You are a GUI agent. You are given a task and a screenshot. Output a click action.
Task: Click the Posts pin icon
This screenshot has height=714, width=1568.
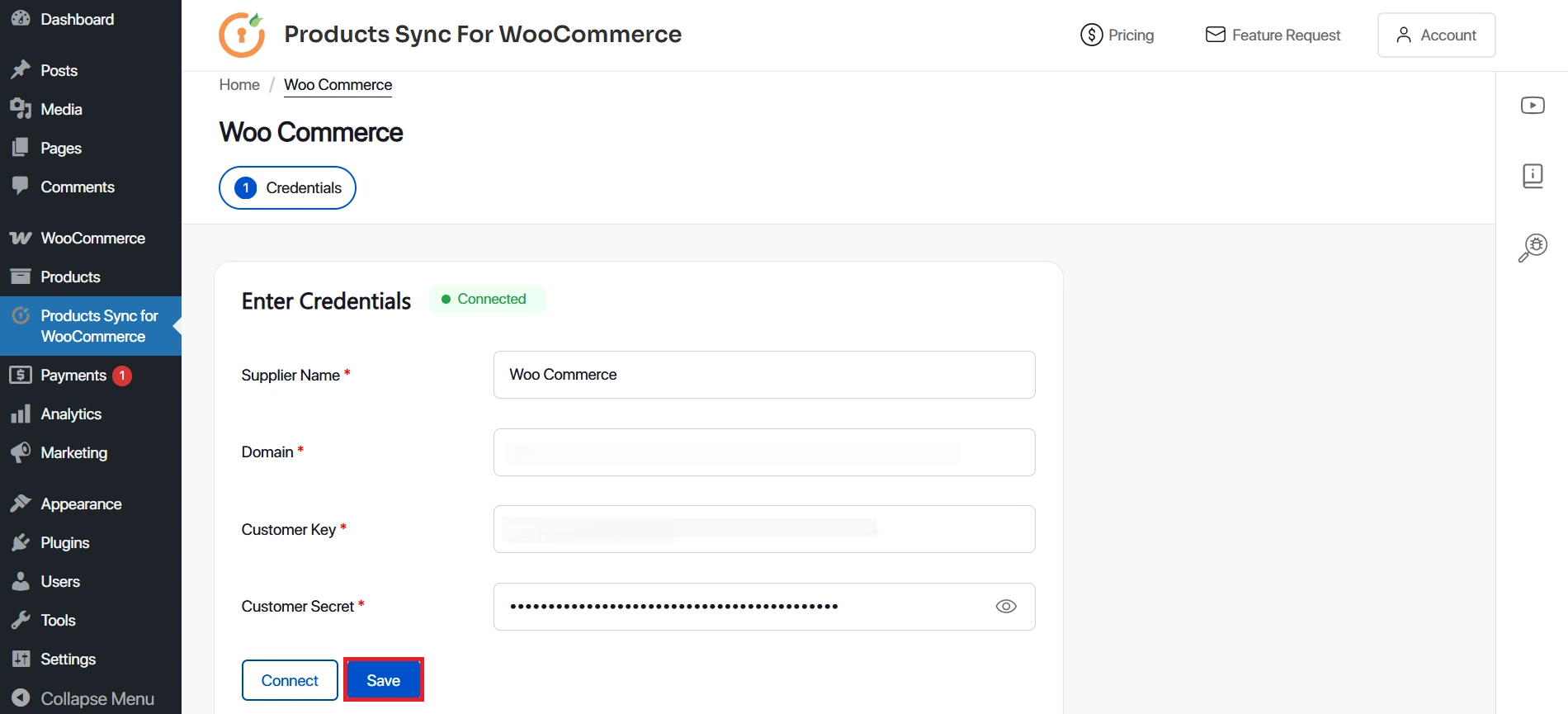(x=21, y=70)
